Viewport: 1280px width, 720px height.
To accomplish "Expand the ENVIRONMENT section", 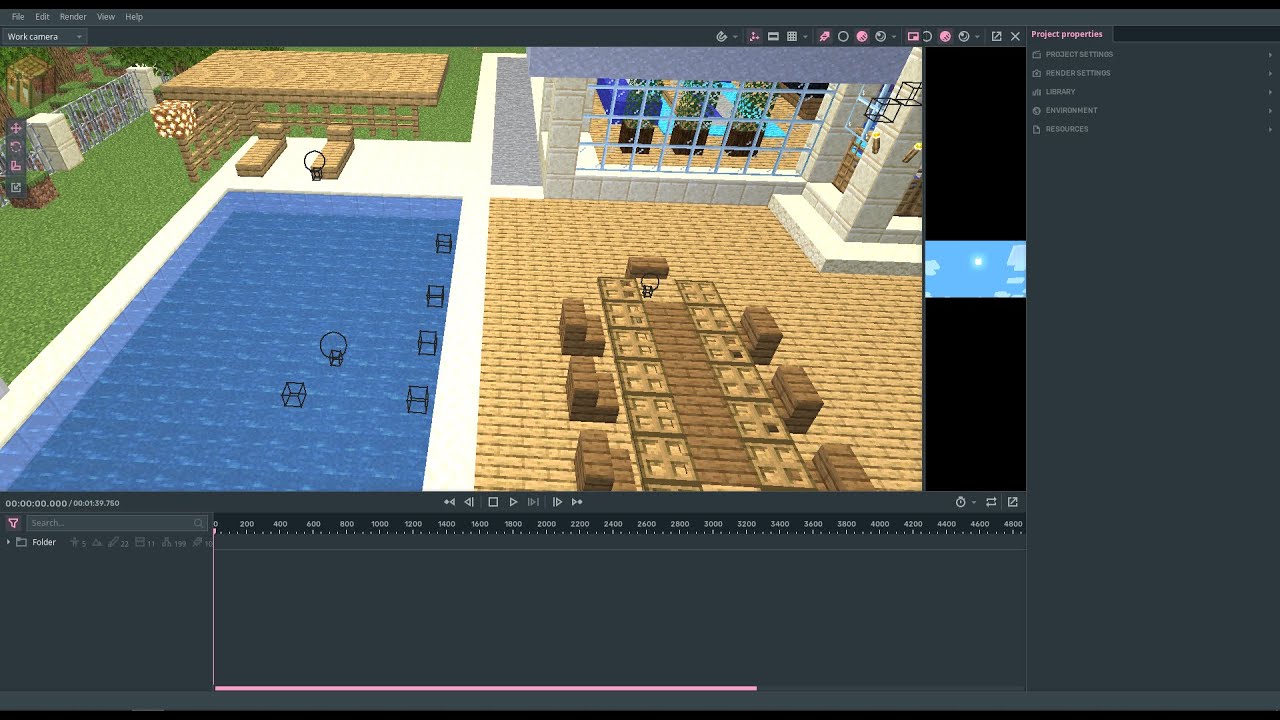I will [1153, 110].
